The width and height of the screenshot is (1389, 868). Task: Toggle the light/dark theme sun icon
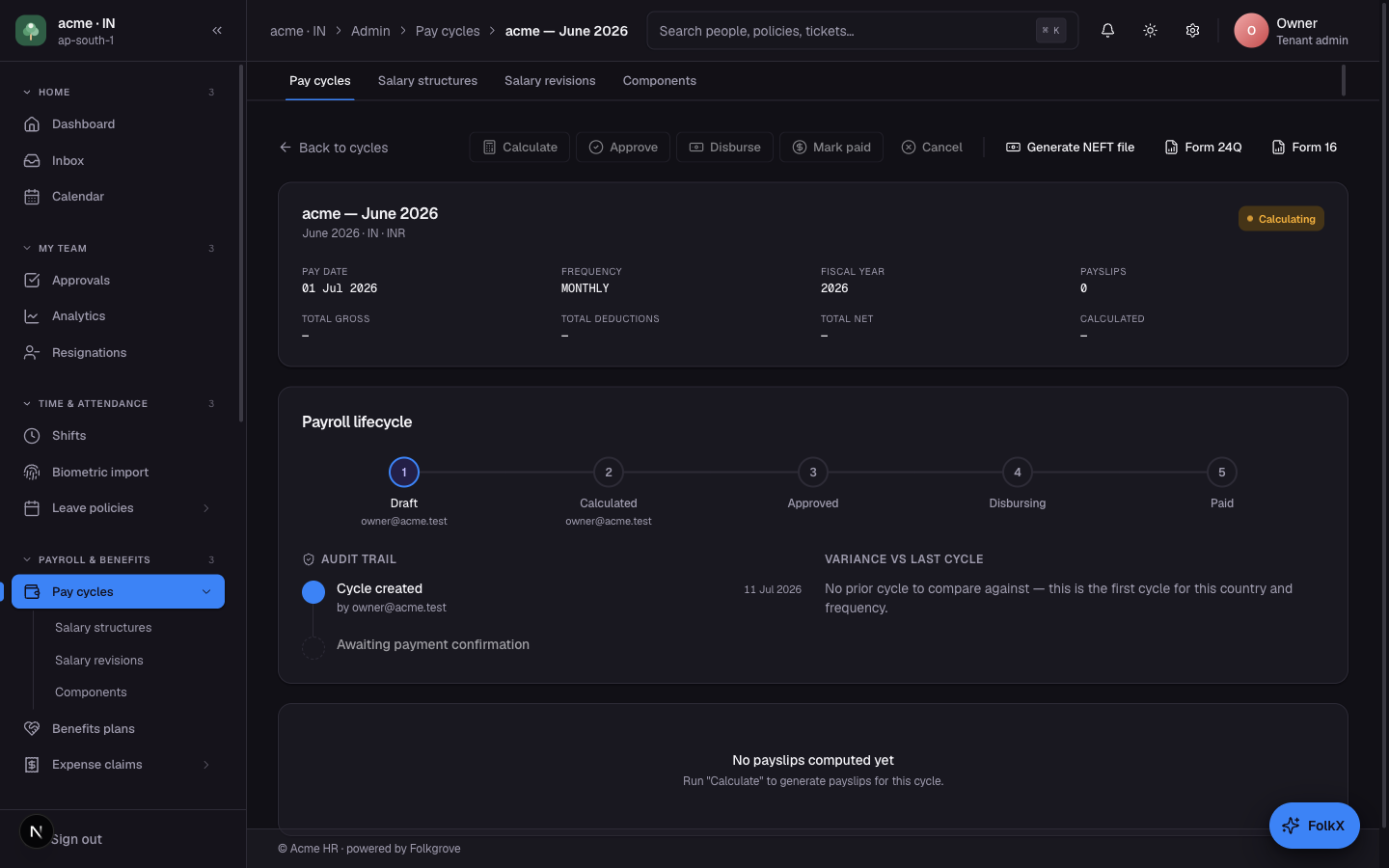[x=1150, y=31]
